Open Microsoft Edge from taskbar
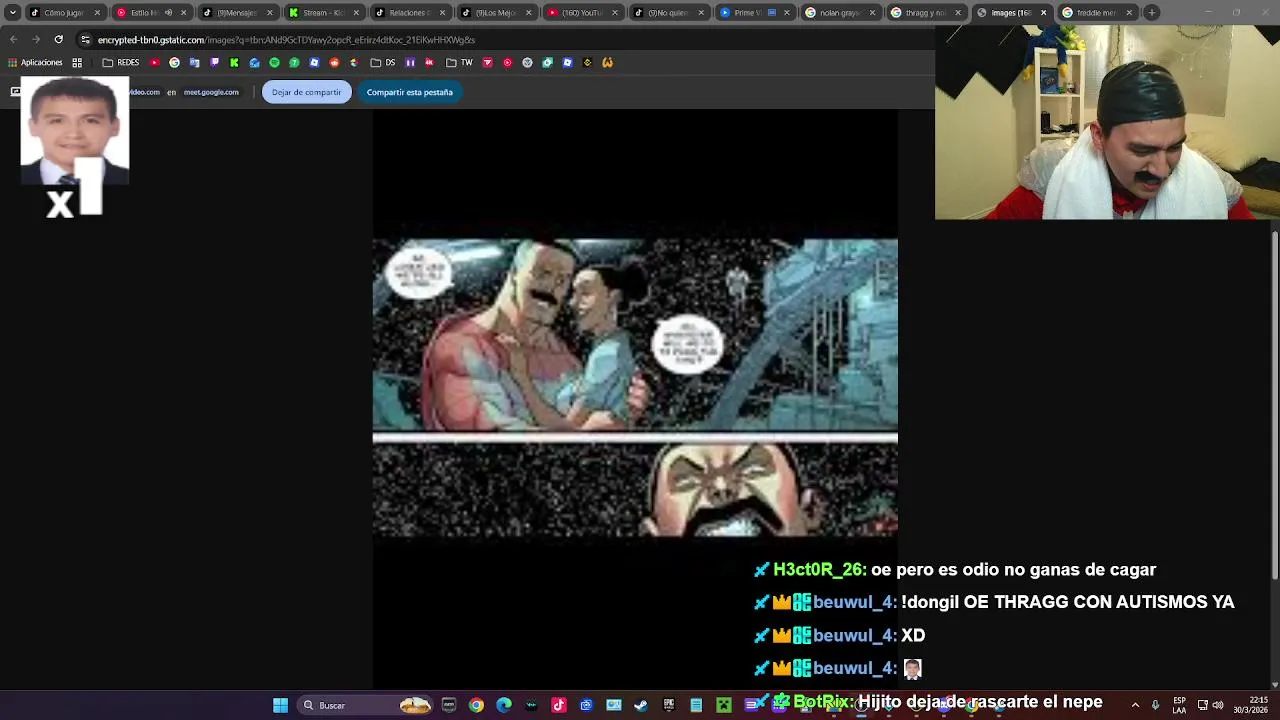Image resolution: width=1280 pixels, height=720 pixels. click(504, 705)
